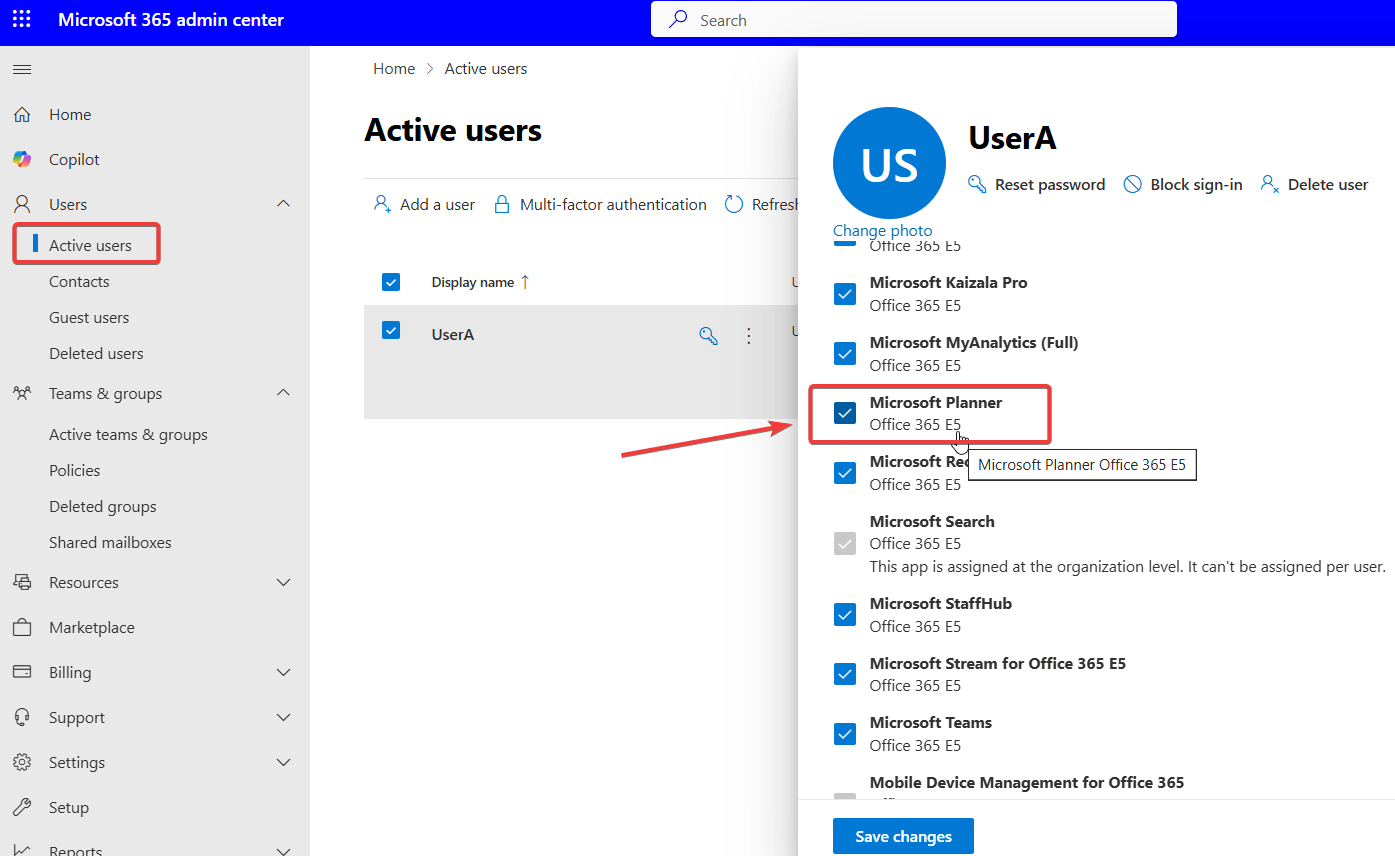Click the Users person icon
This screenshot has height=856, width=1395.
[22, 205]
